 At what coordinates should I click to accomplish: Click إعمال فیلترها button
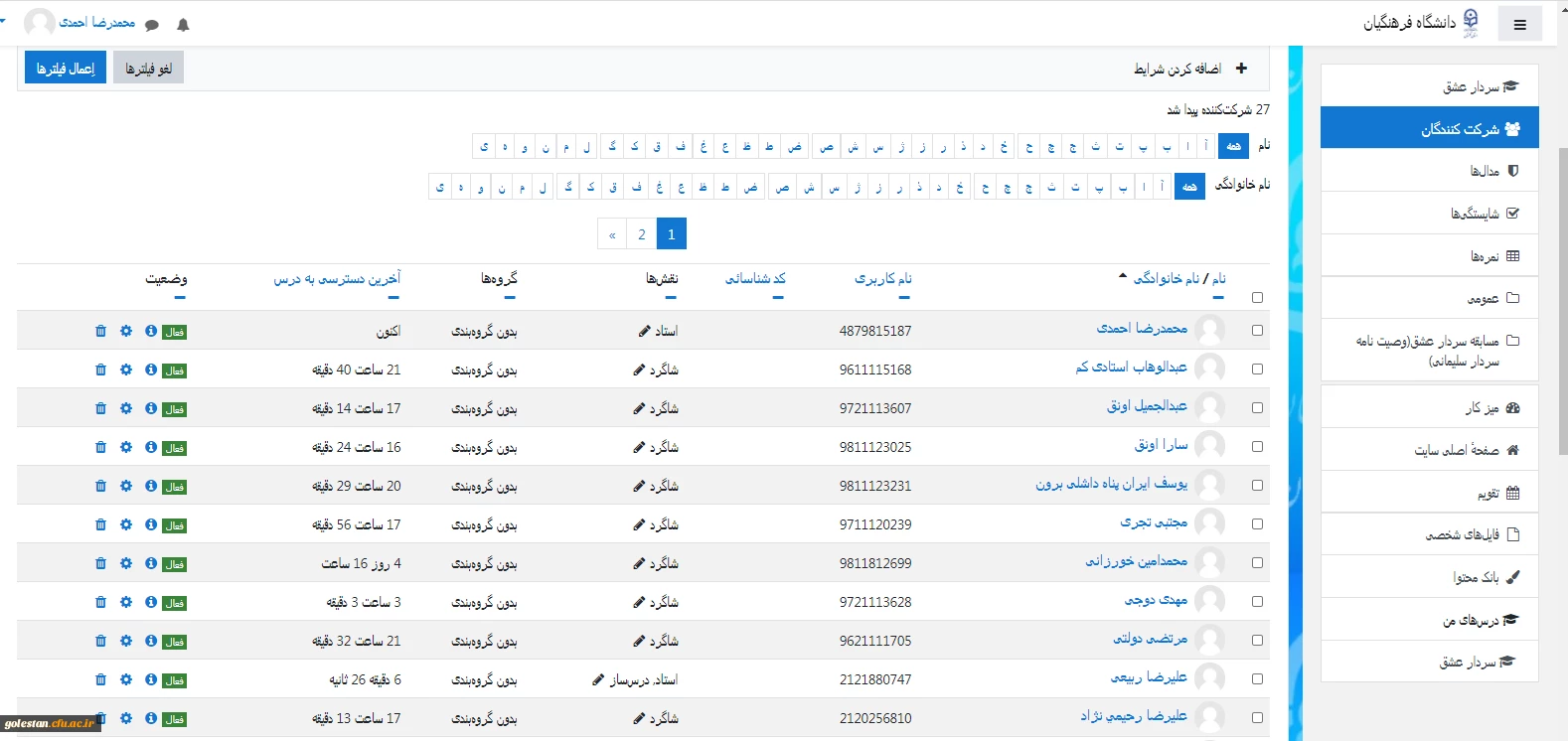coord(66,69)
